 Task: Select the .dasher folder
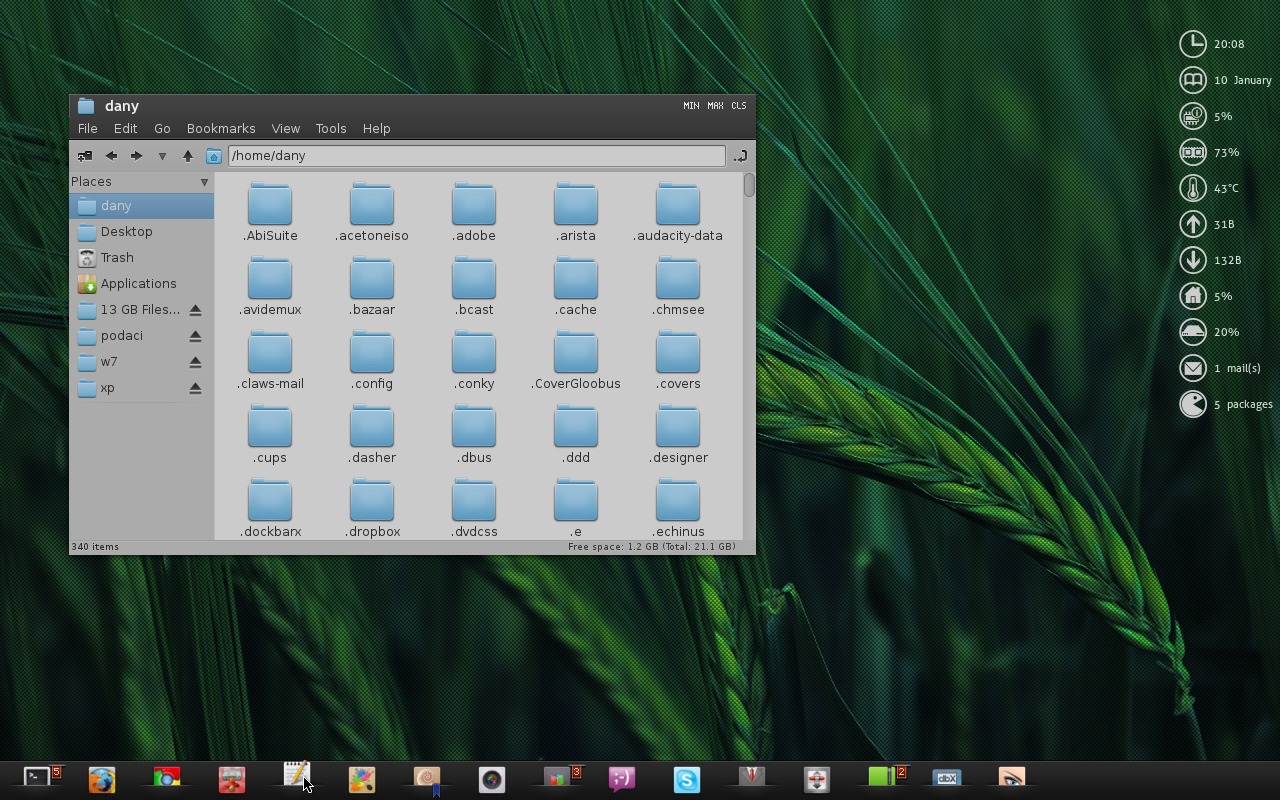click(x=372, y=434)
